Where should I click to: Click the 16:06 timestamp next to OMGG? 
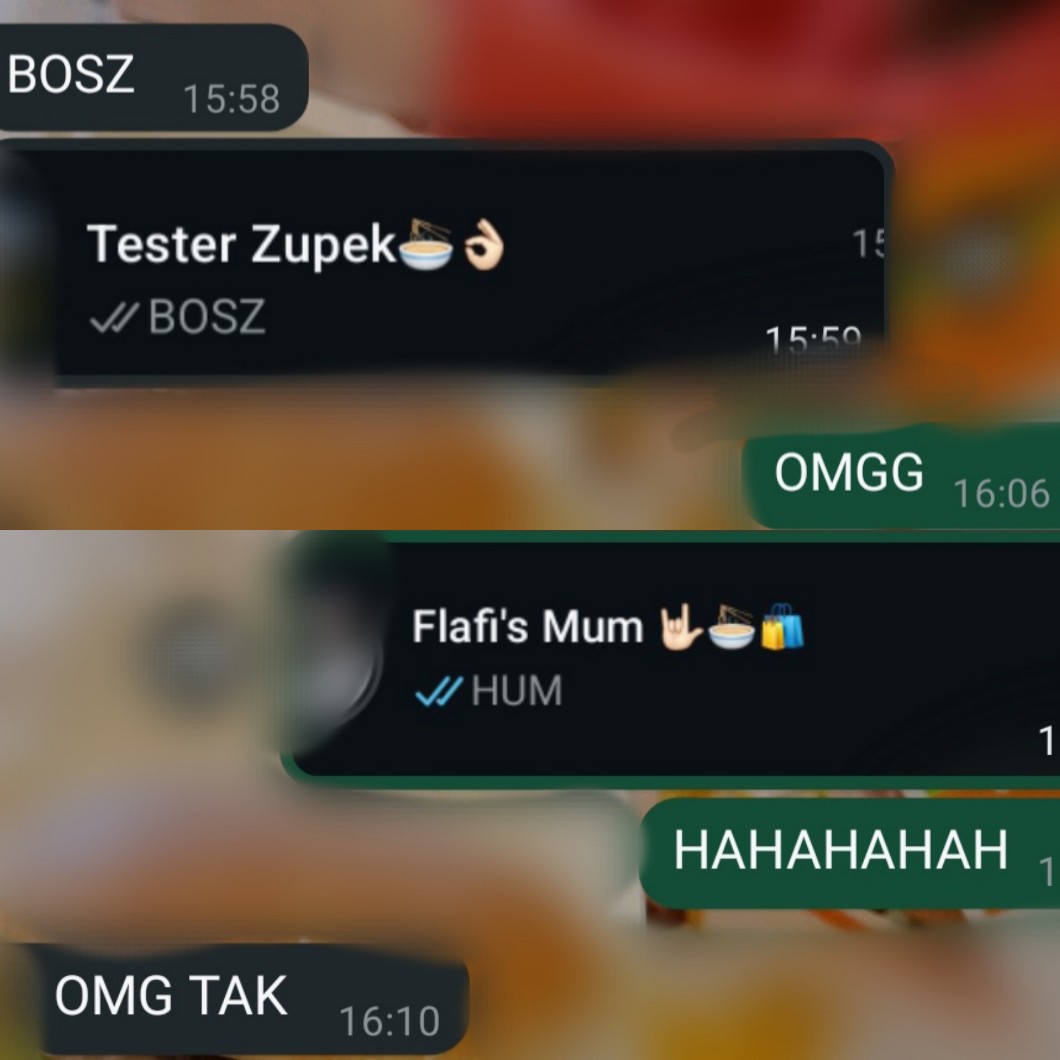pyautogui.click(x=1001, y=493)
